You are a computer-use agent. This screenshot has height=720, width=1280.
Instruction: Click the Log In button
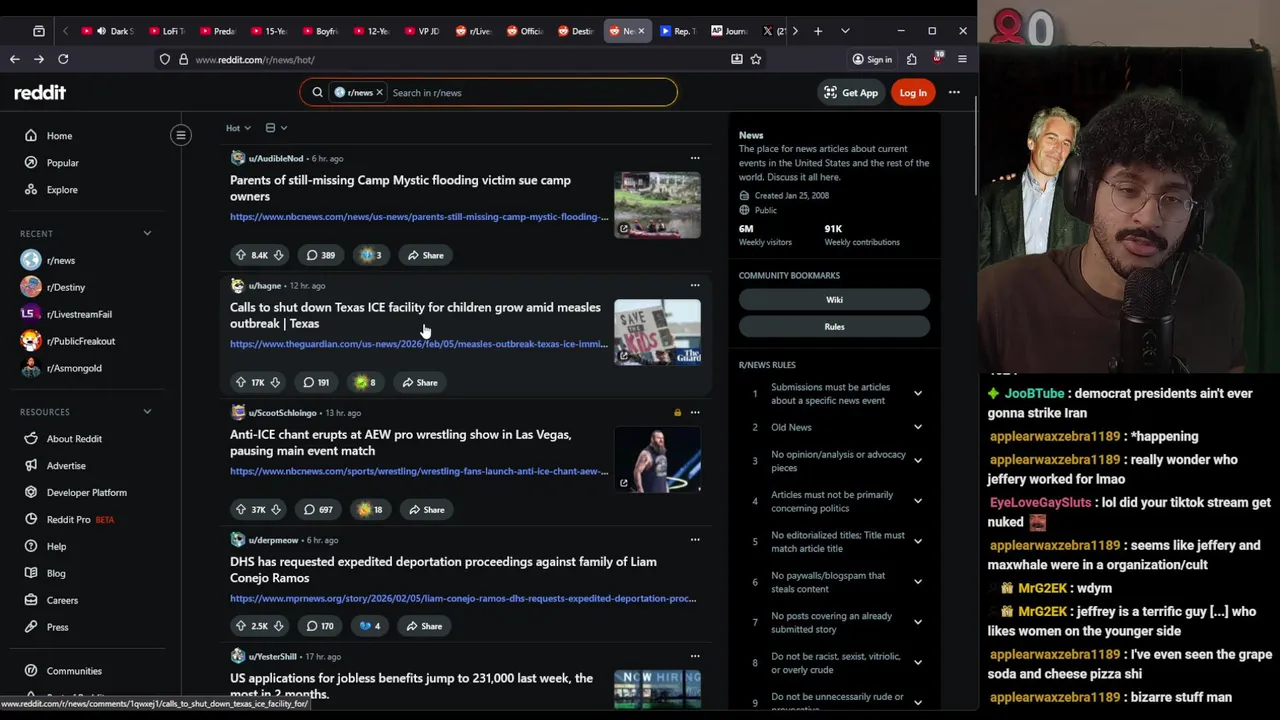913,92
